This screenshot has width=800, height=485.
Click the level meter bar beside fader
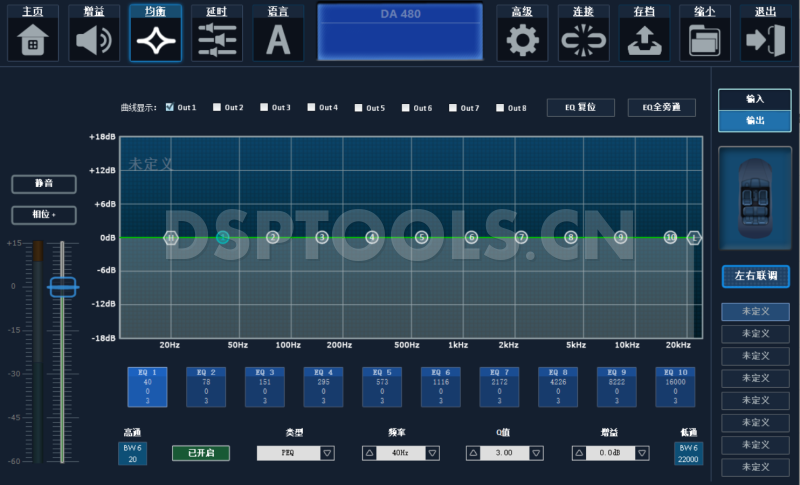click(x=38, y=352)
